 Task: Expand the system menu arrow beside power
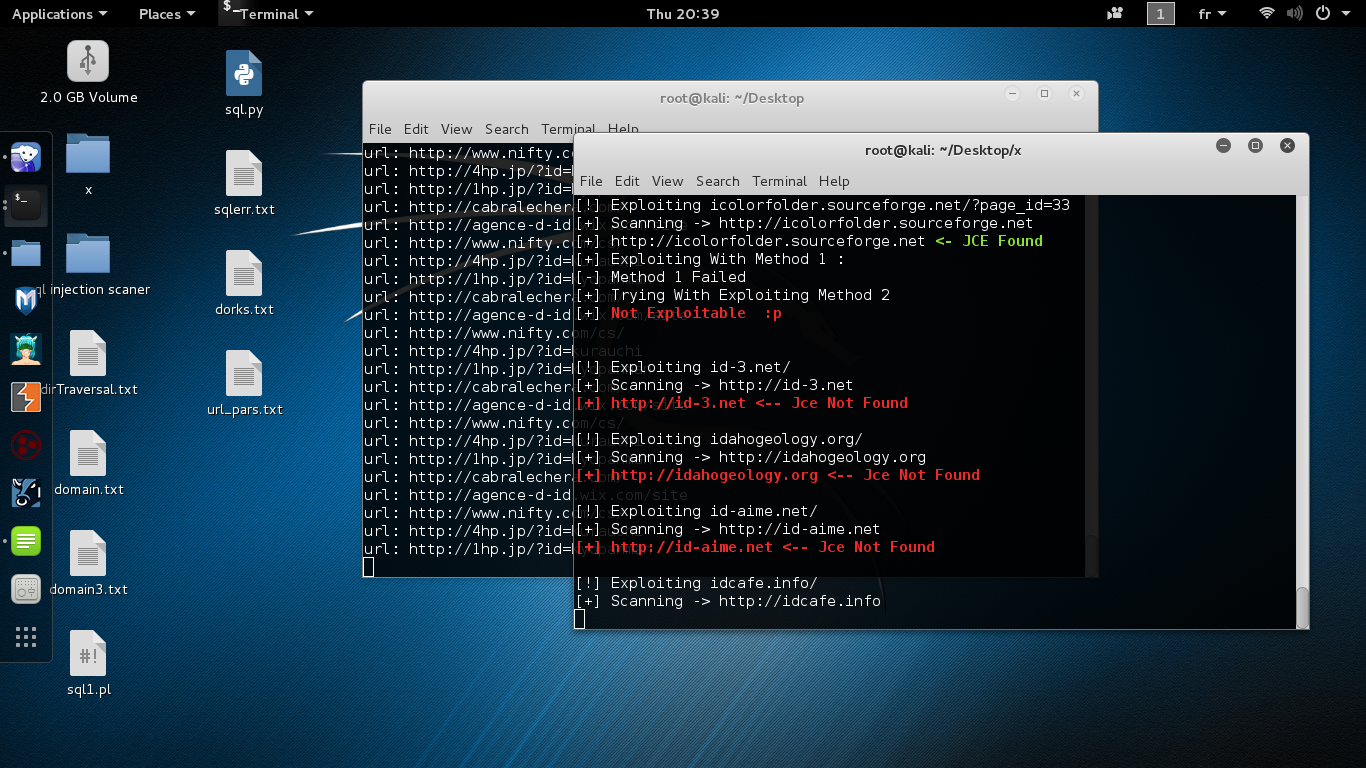(1347, 14)
